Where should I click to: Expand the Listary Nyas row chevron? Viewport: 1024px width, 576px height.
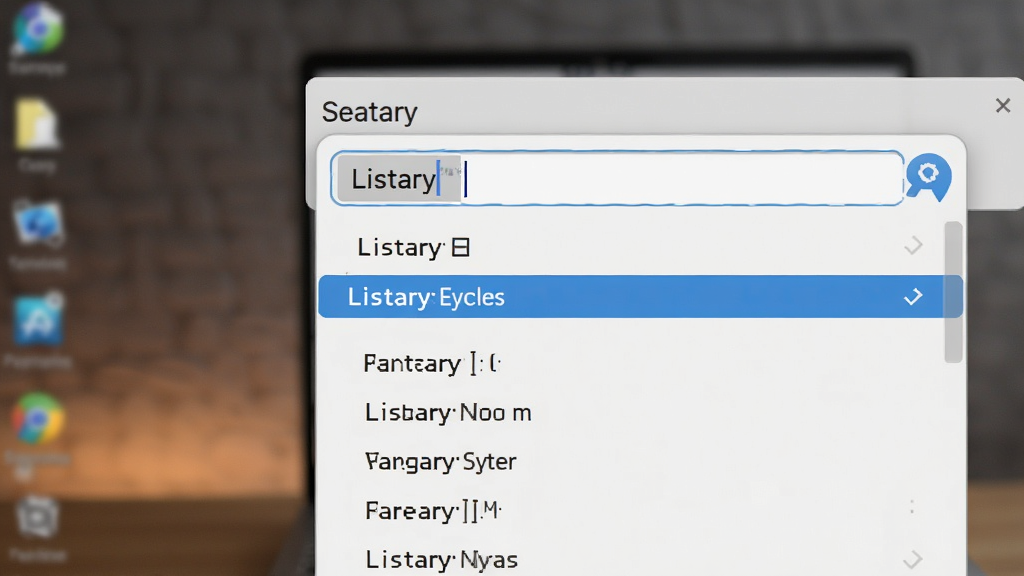click(x=914, y=559)
